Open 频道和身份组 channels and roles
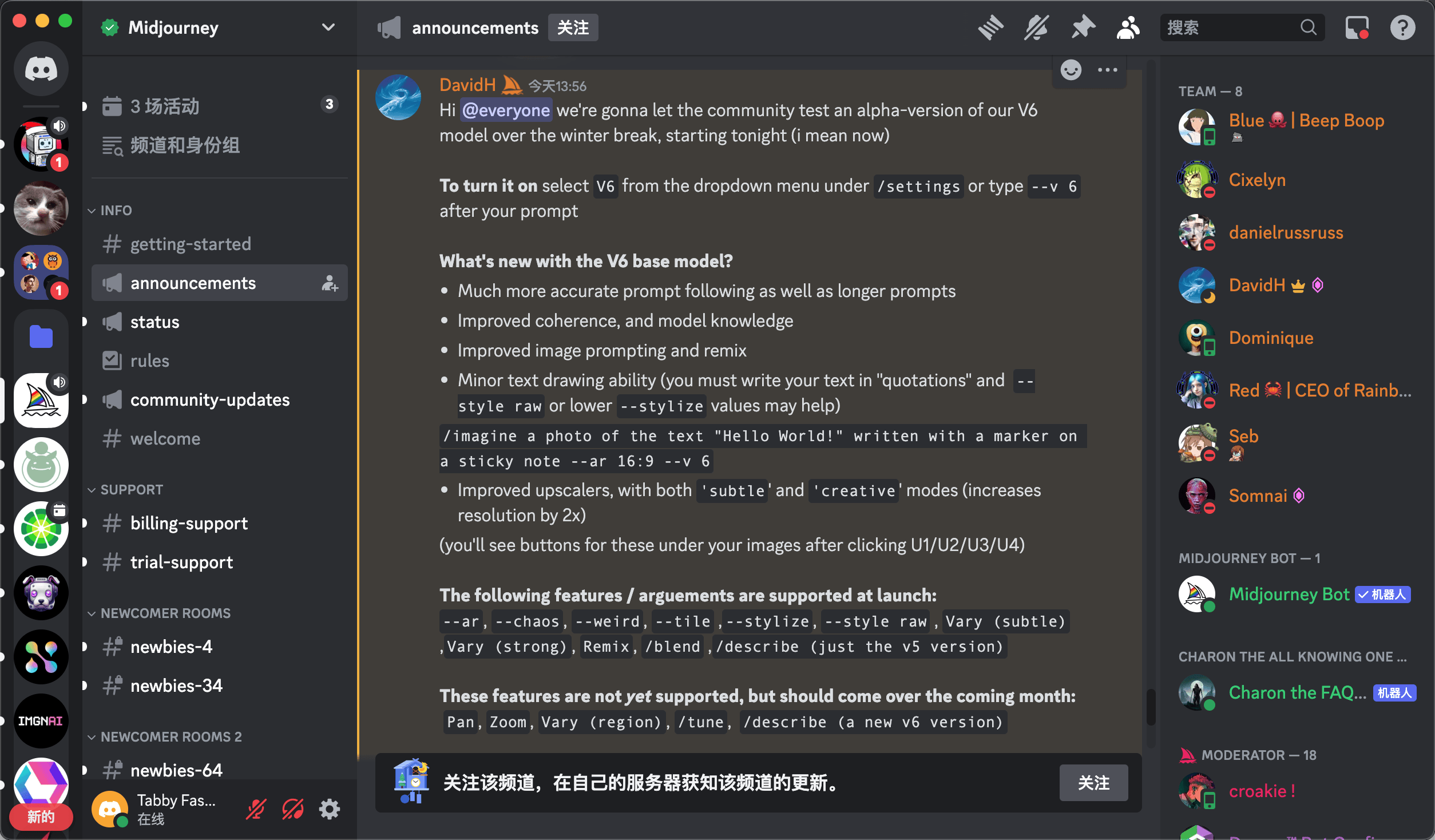Viewport: 1435px width, 840px height. click(x=220, y=145)
